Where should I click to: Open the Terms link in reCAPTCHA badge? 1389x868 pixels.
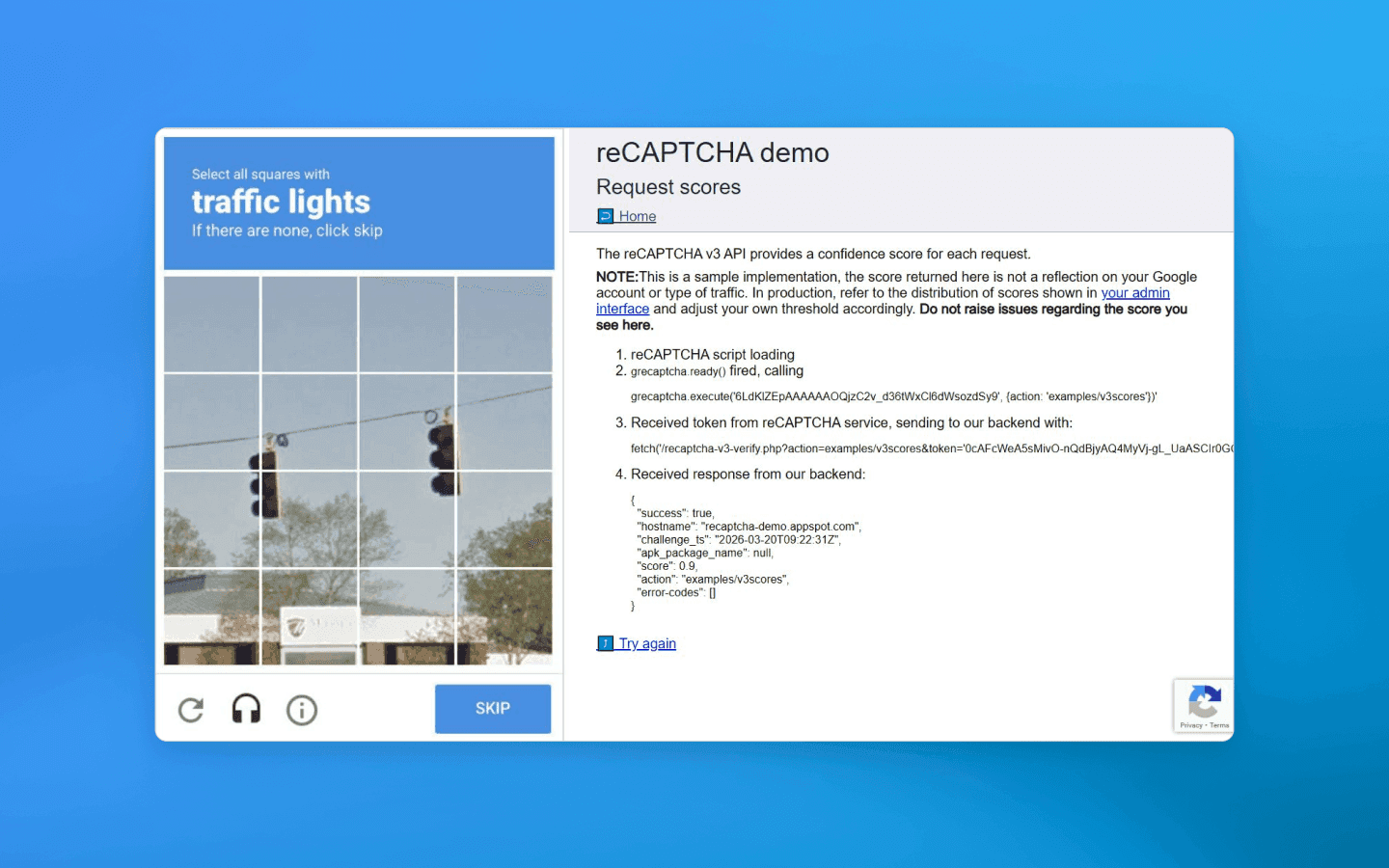1219,725
